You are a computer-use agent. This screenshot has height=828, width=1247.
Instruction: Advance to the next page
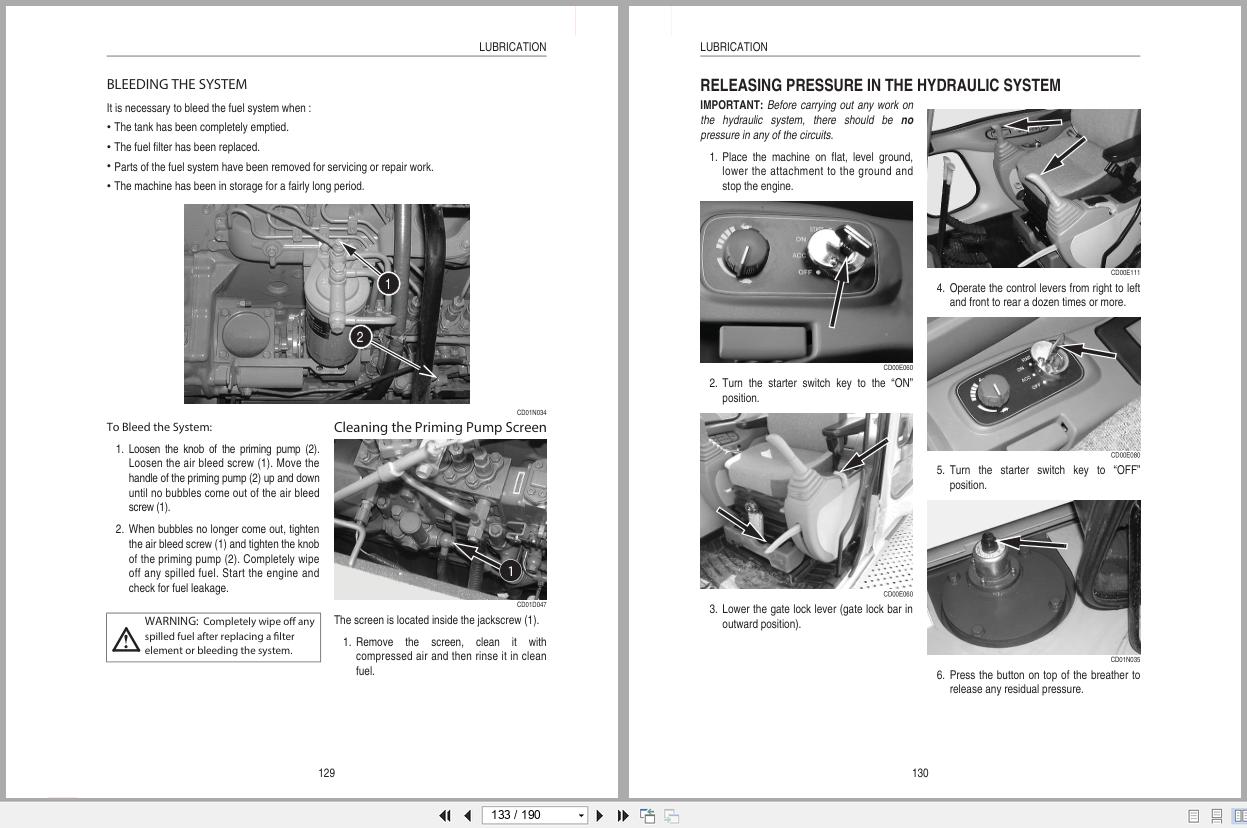point(600,815)
